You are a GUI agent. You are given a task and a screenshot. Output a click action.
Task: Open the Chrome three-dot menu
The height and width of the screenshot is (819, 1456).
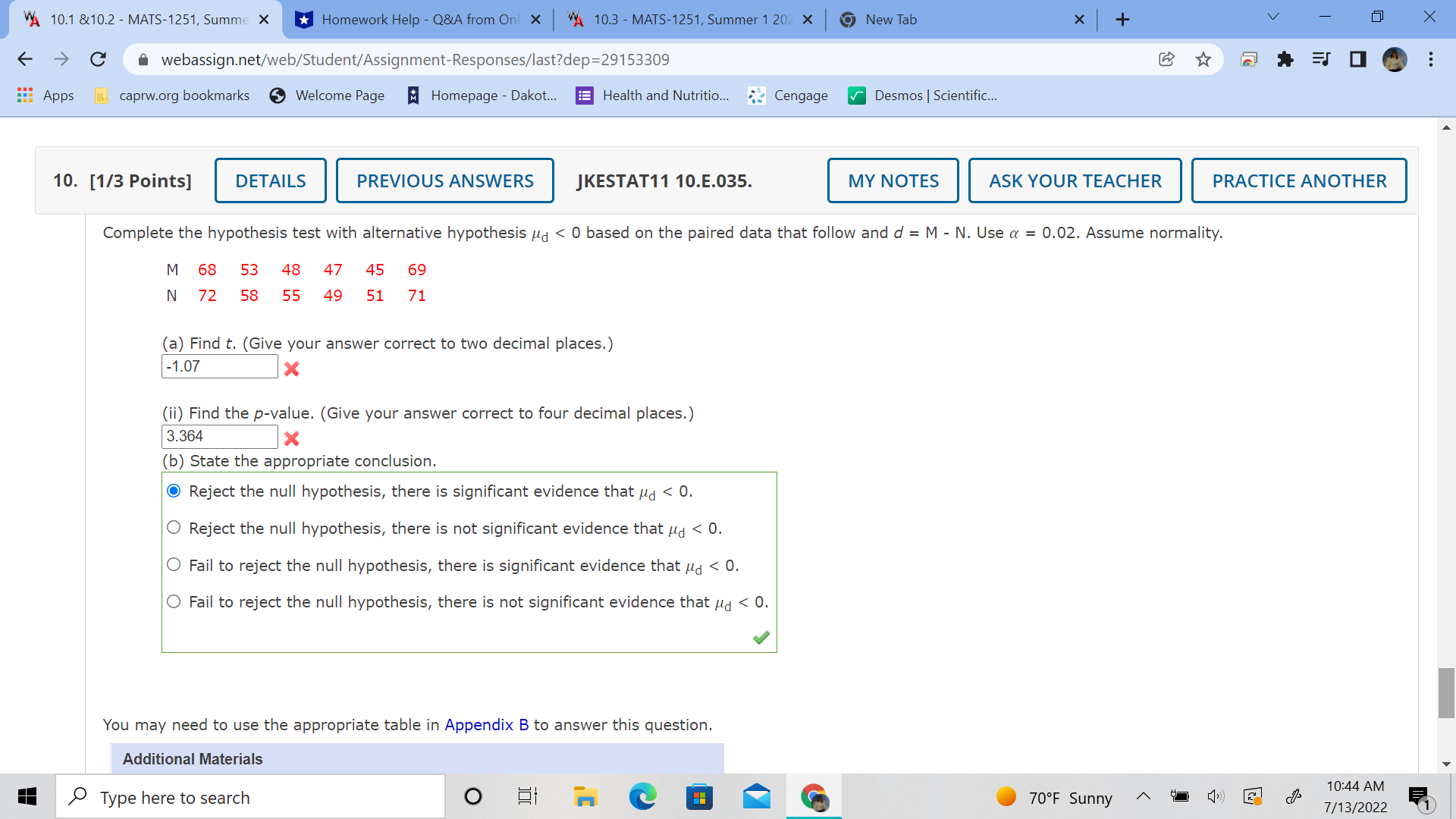coord(1430,59)
